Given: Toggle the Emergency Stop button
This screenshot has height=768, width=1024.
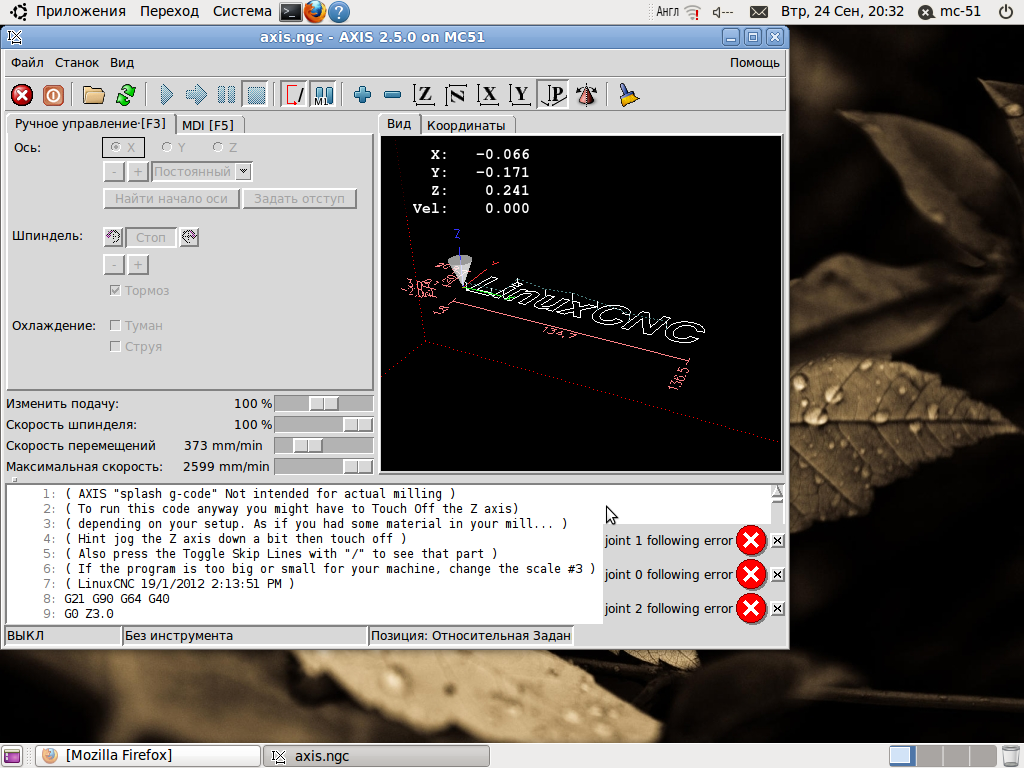Looking at the screenshot, I should coord(22,95).
